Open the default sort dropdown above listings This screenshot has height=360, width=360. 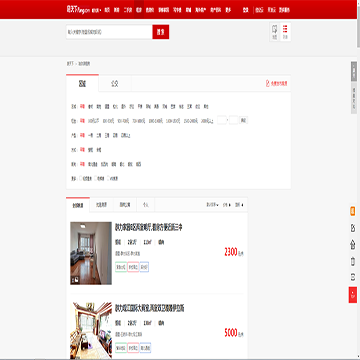coord(212,205)
